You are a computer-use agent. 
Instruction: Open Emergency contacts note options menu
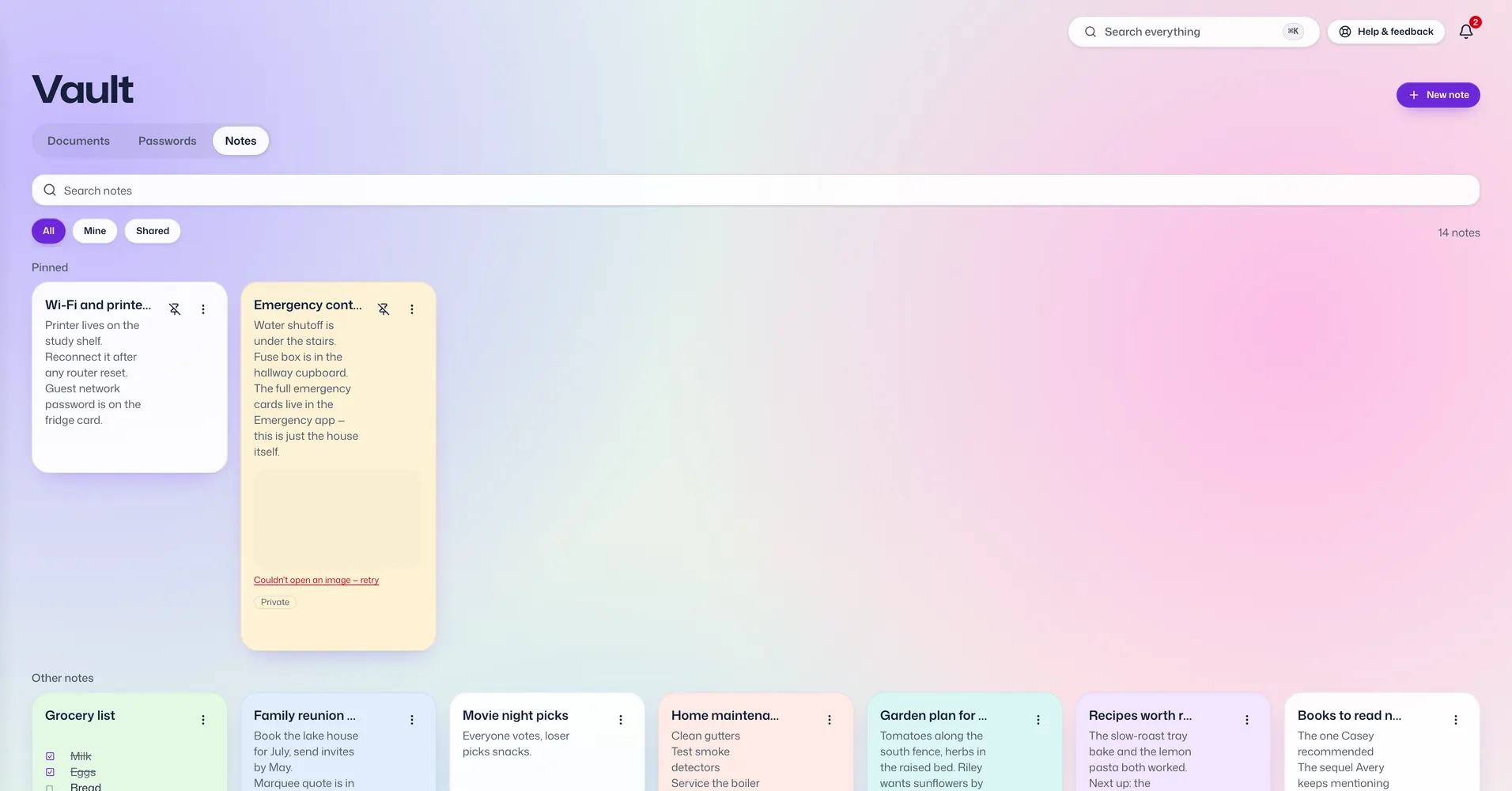(x=412, y=309)
